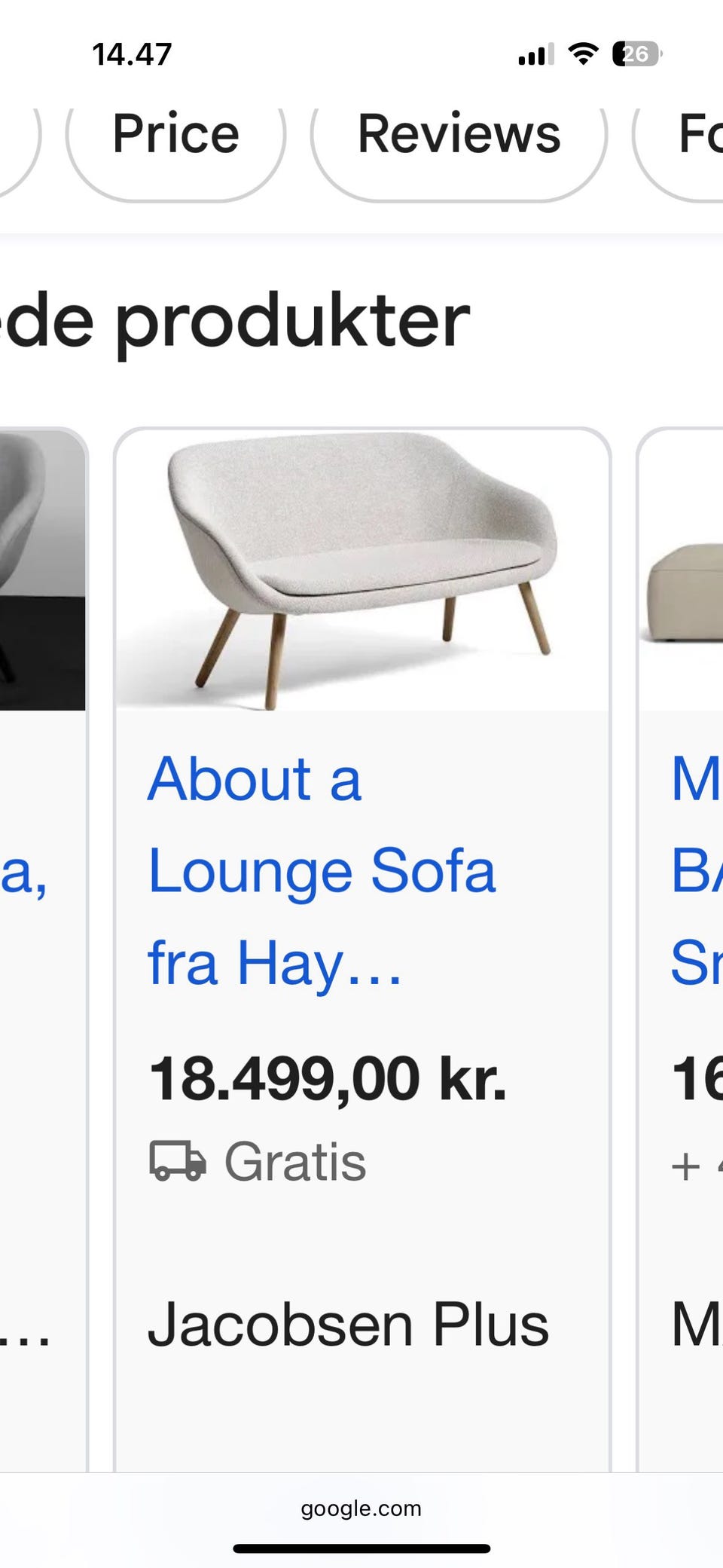723x1568 pixels.
Task: Open the Jacobsen Plus seller name
Action: (x=348, y=1324)
